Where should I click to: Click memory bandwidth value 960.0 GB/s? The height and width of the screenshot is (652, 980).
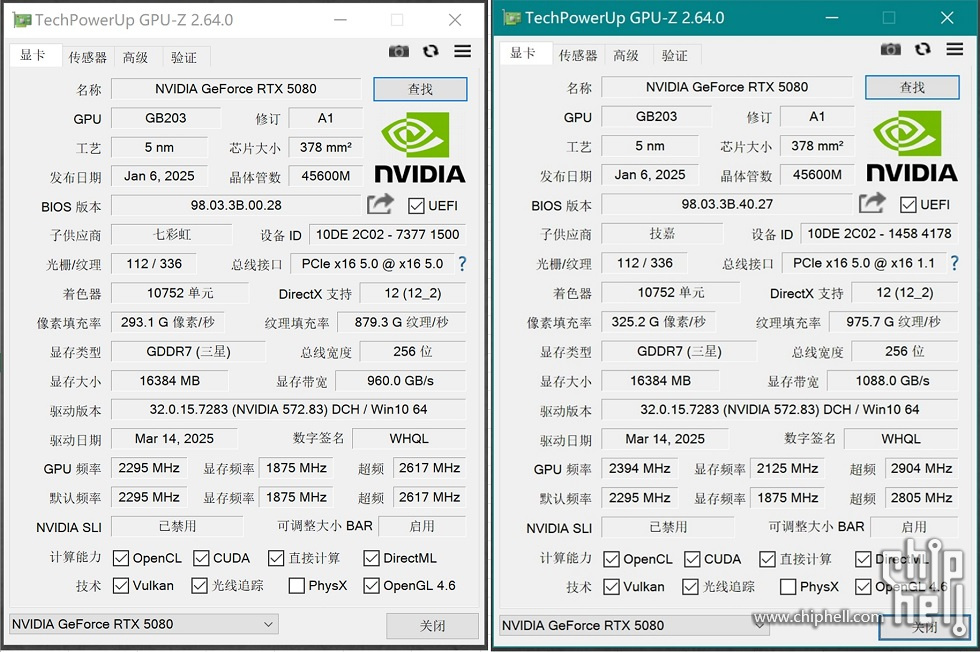[x=401, y=381]
